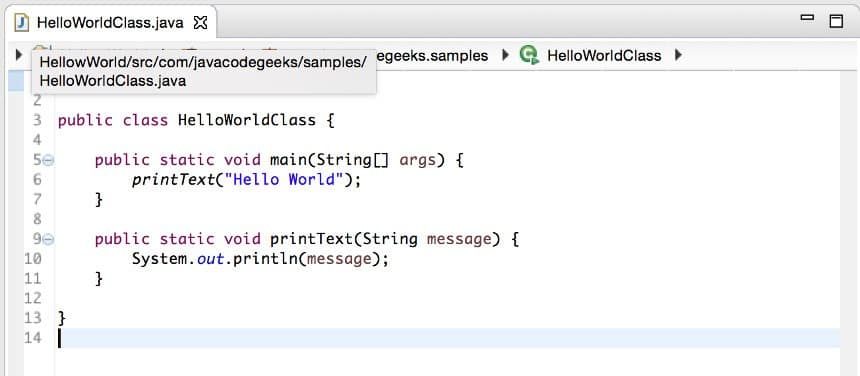Viewport: 860px width, 376px height.
Task: Minimize the editor pane
Action: [807, 18]
